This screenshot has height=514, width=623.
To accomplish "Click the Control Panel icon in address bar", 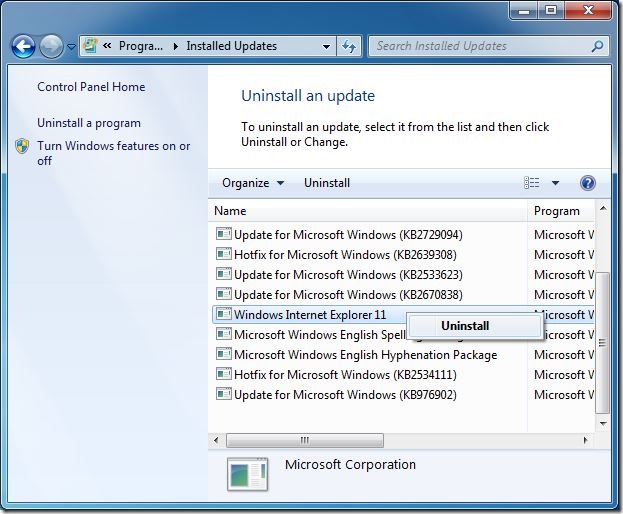I will click(90, 46).
